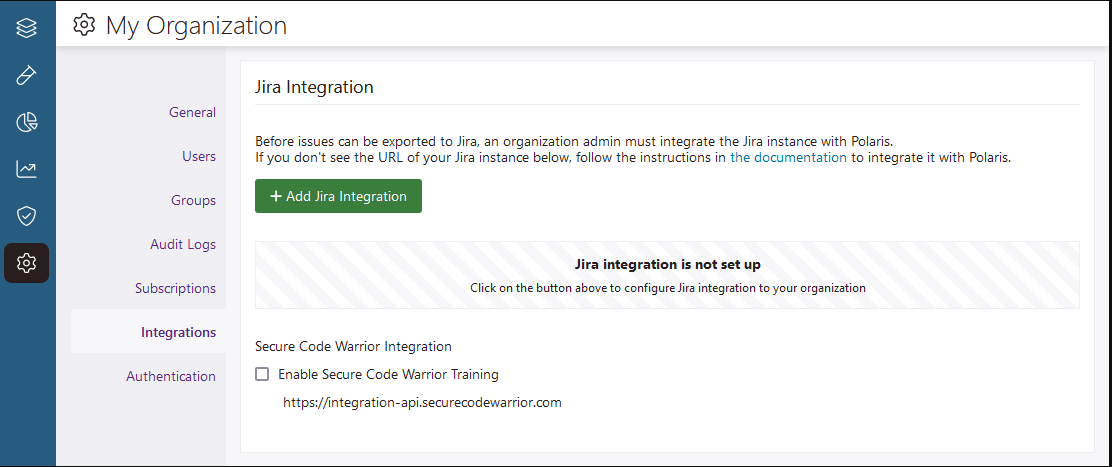Open the test tube icon in sidebar

pos(27,75)
